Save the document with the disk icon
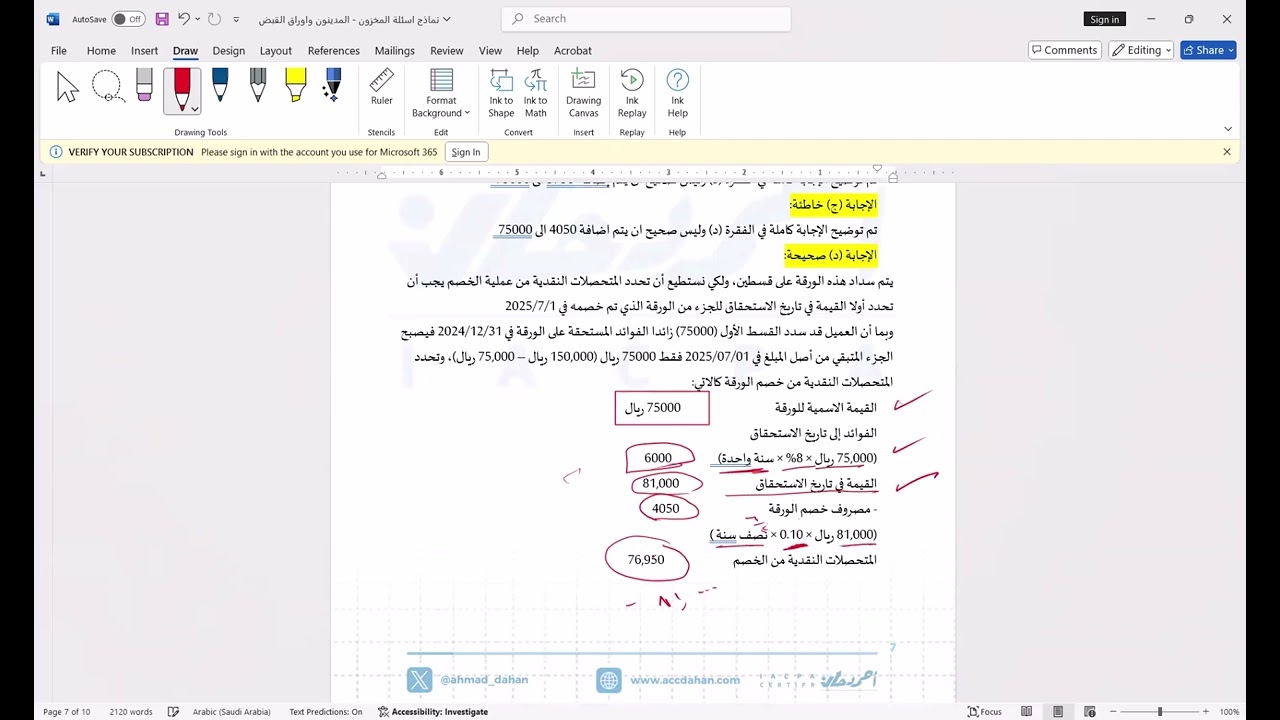The width and height of the screenshot is (1280, 720). pyautogui.click(x=162, y=19)
